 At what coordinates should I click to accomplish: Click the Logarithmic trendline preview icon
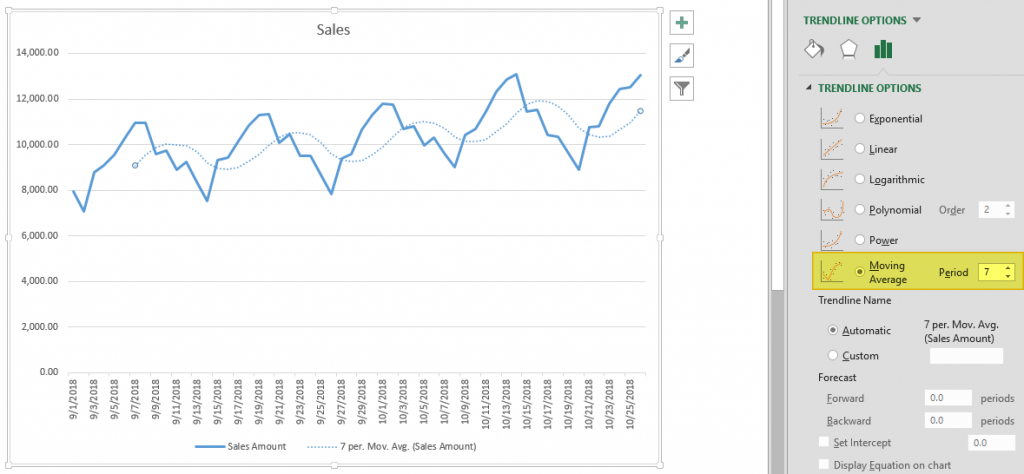(x=832, y=179)
